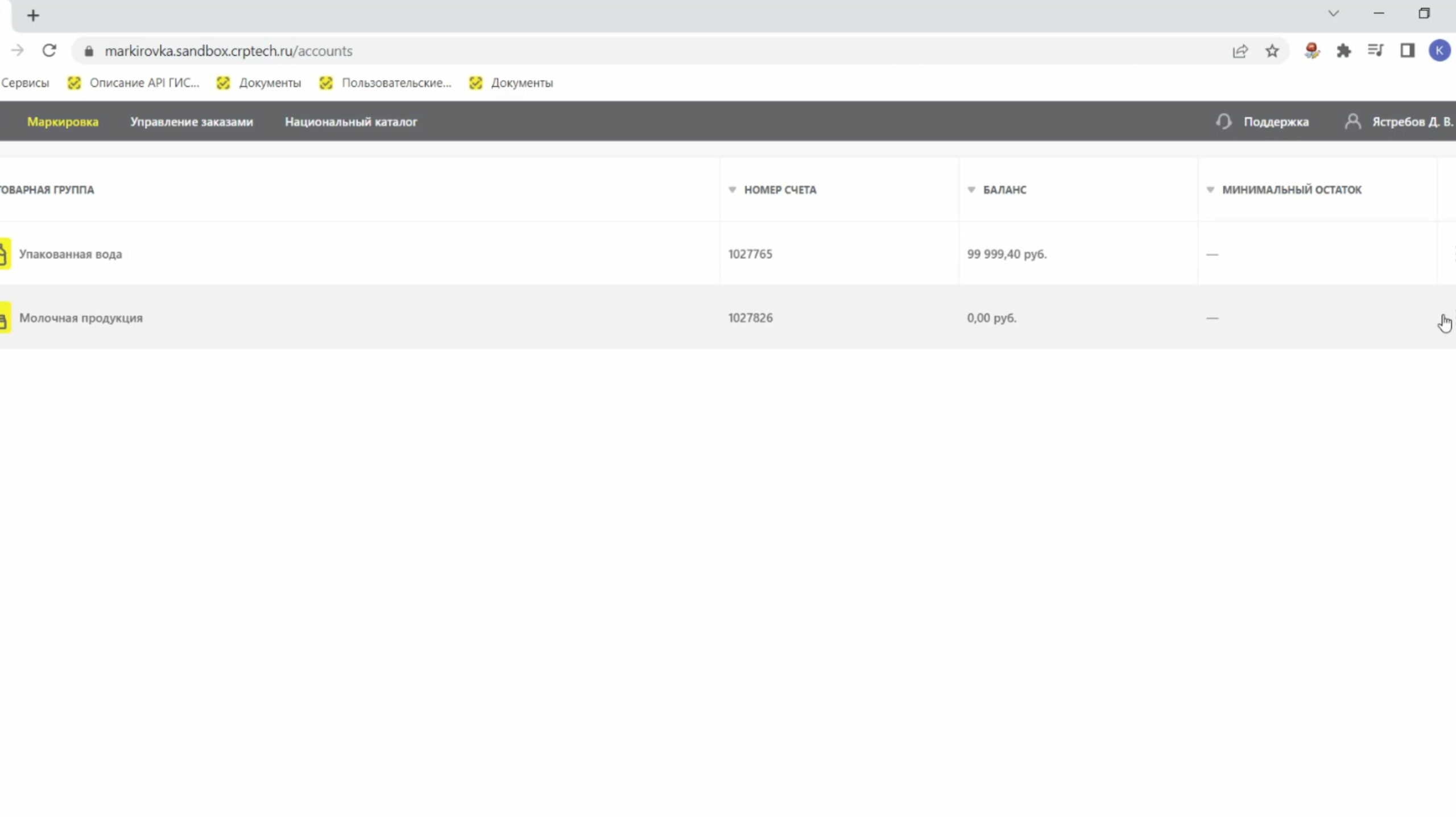Click Товарная группа column header
Viewport: 1456px width, 817px height.
pos(47,190)
